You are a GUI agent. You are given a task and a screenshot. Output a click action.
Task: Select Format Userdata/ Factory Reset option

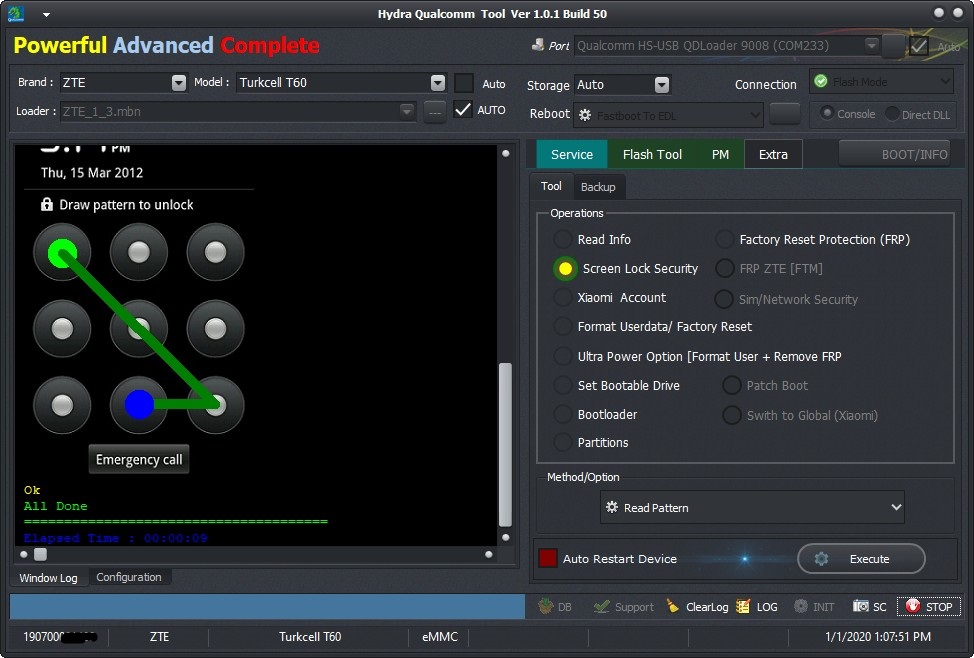(563, 326)
